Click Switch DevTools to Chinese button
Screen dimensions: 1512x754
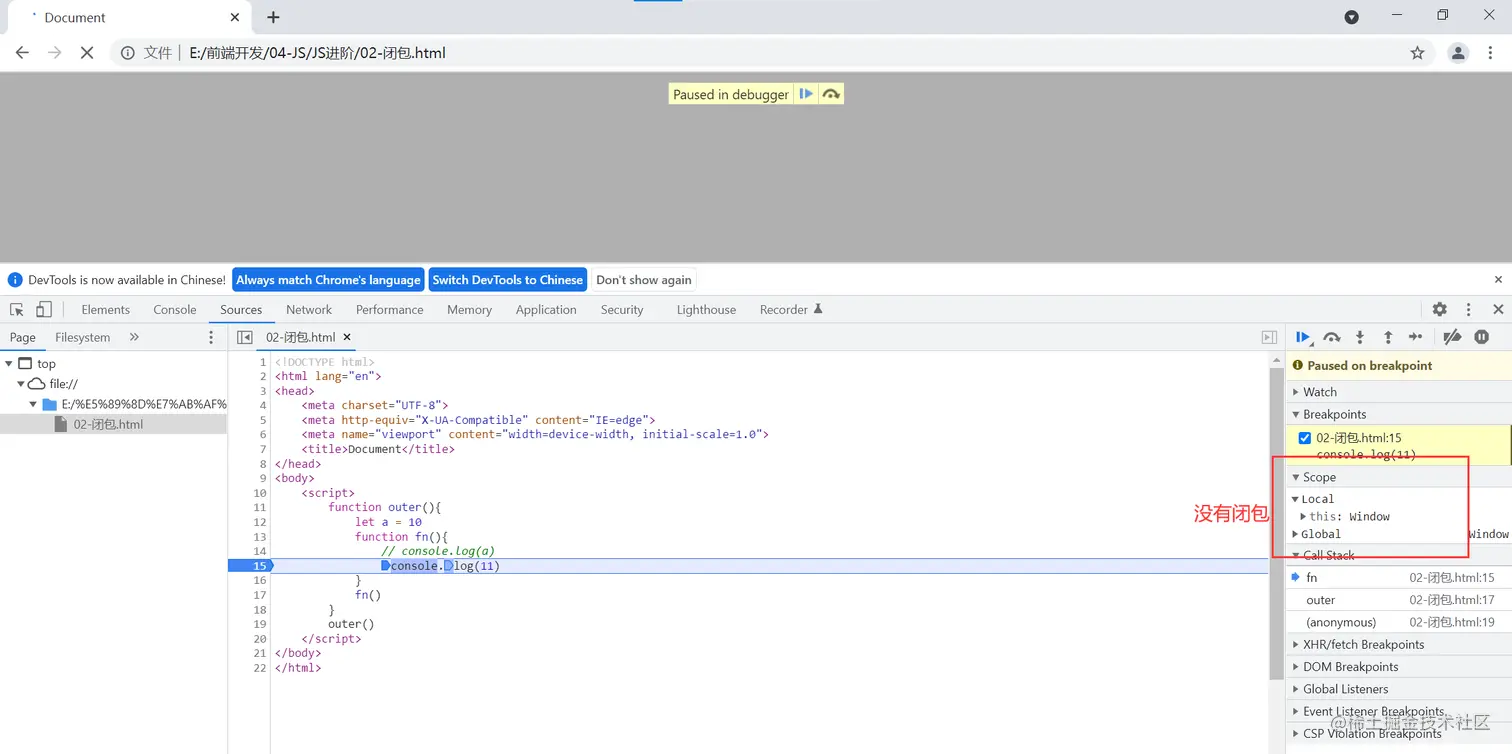[507, 280]
